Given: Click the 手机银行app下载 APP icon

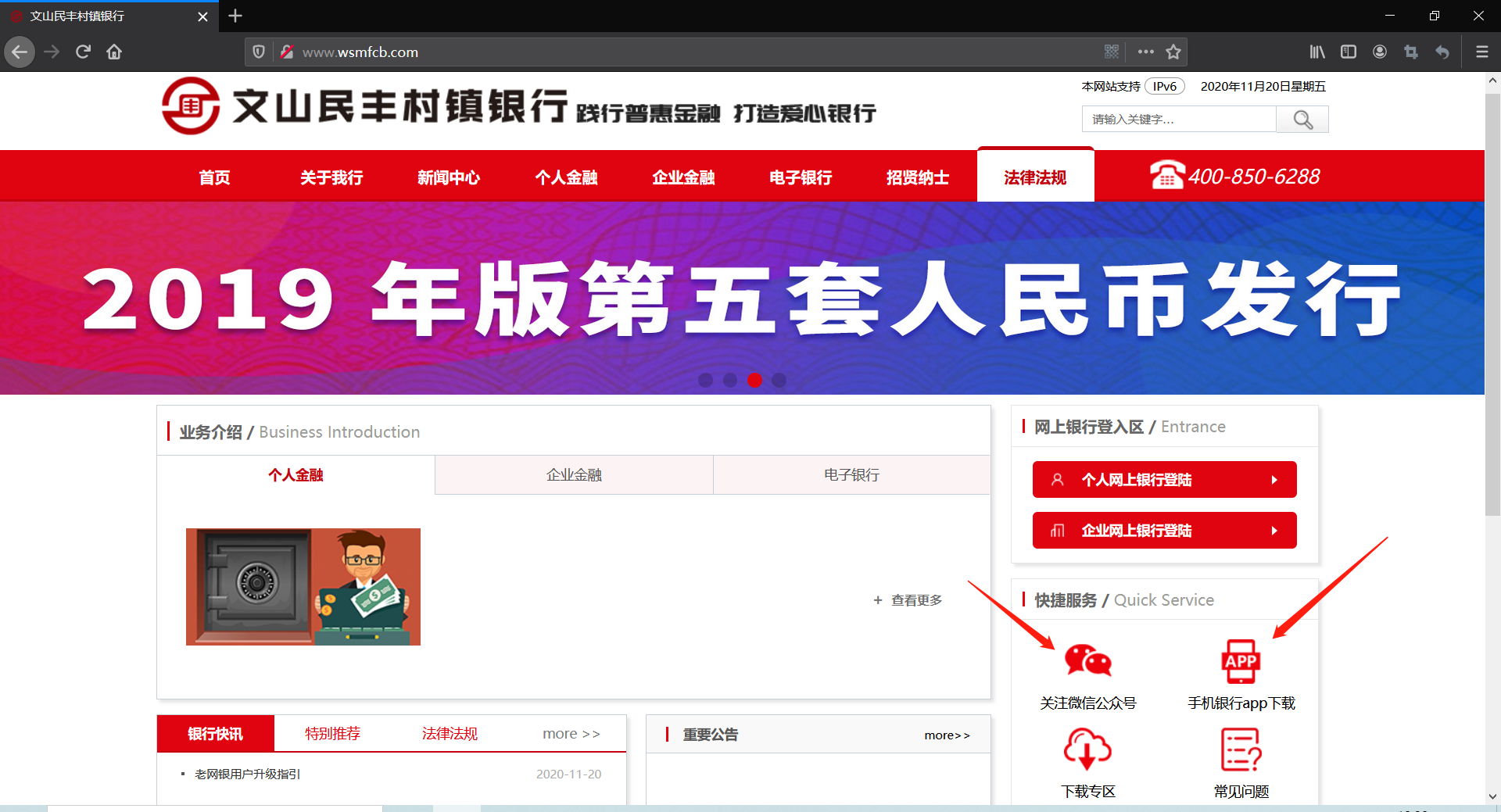Looking at the screenshot, I should tap(1241, 661).
